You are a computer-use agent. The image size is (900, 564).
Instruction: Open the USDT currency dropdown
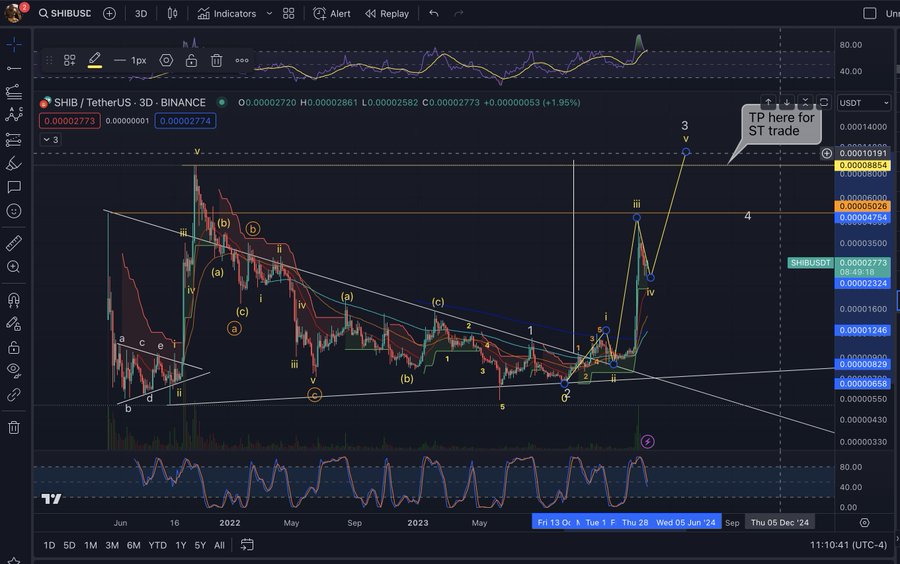[x=864, y=103]
